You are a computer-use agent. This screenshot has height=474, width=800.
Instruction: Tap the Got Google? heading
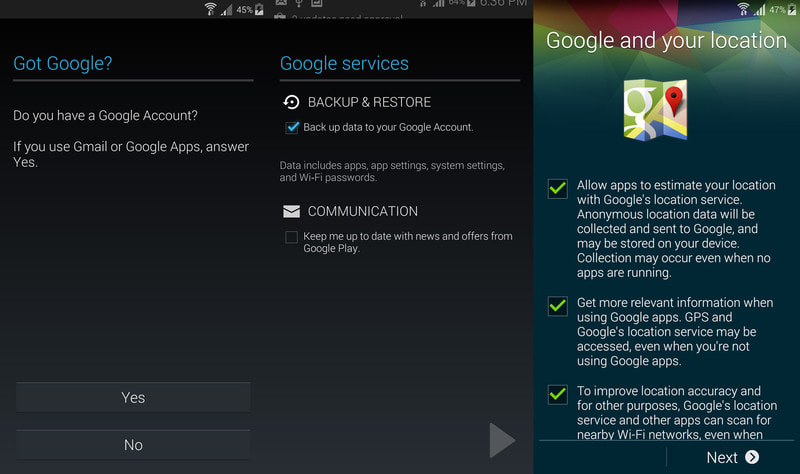coord(63,64)
